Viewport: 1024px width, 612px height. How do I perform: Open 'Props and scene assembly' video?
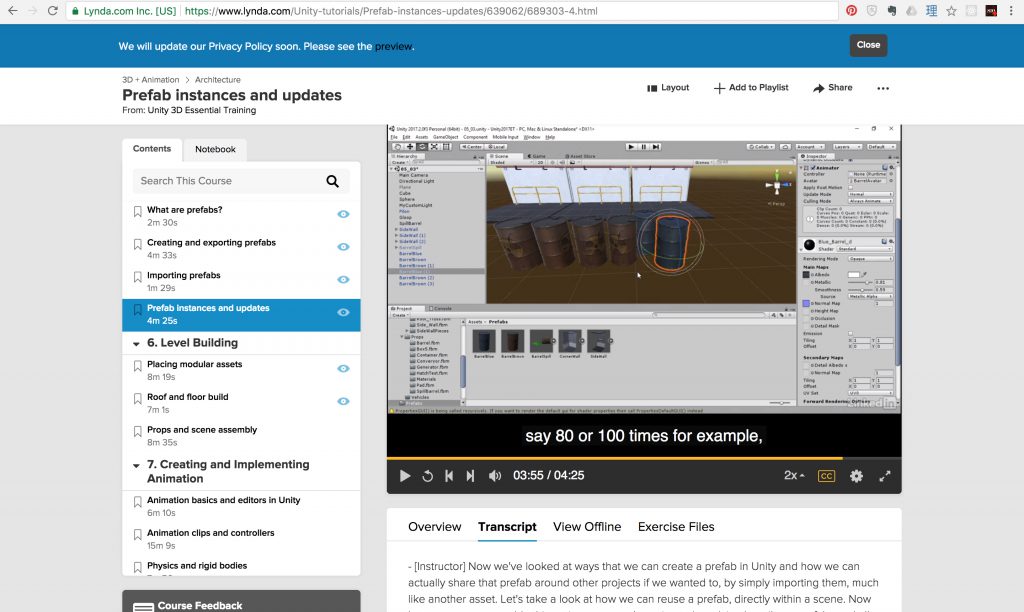tap(202, 430)
